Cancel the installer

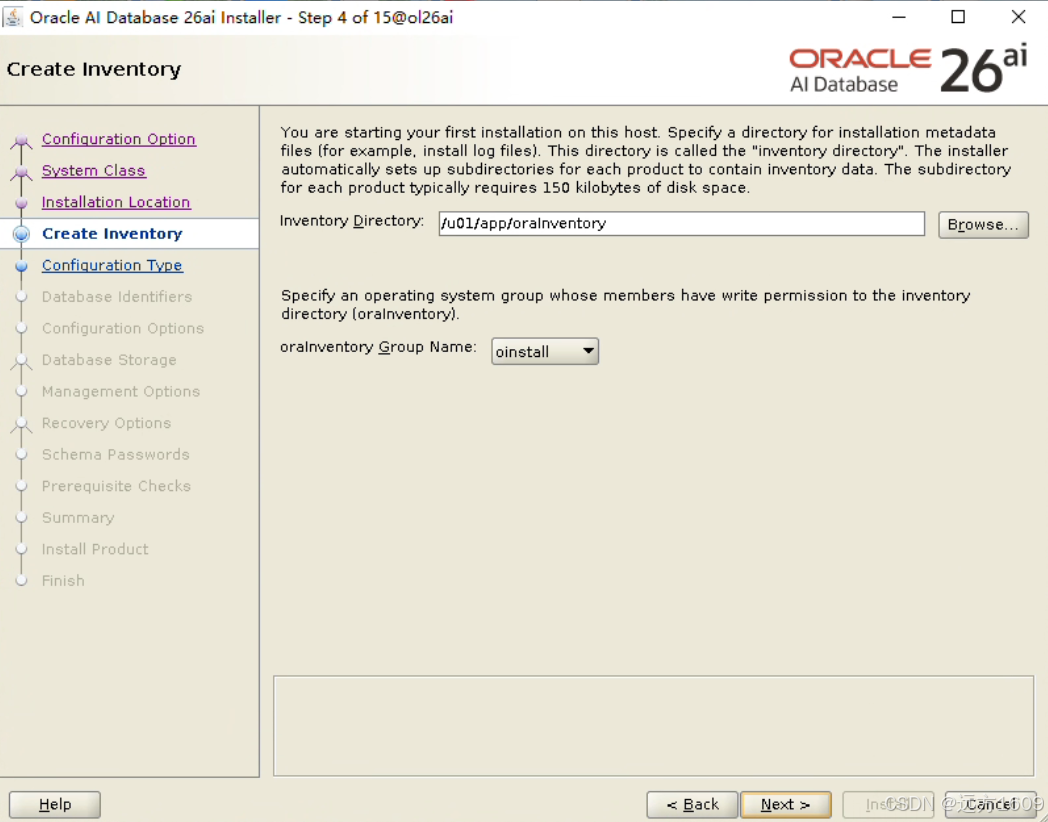(991, 805)
